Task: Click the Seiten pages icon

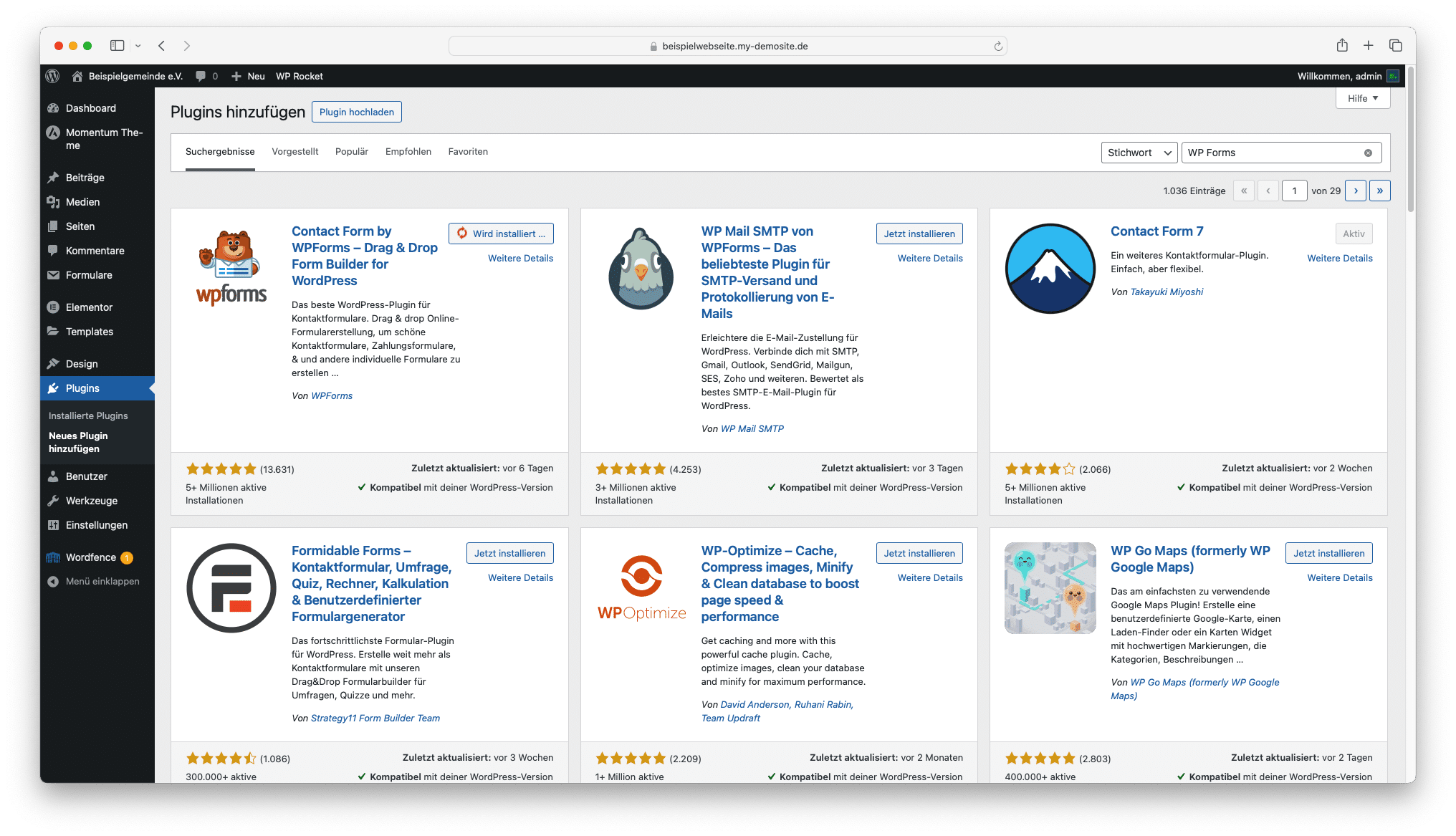Action: pyautogui.click(x=53, y=226)
